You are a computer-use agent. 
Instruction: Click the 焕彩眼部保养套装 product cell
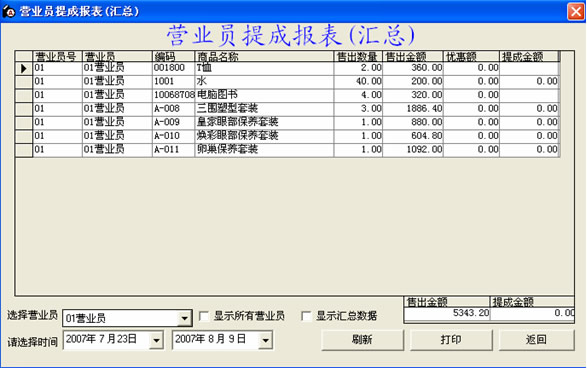pyautogui.click(x=264, y=136)
